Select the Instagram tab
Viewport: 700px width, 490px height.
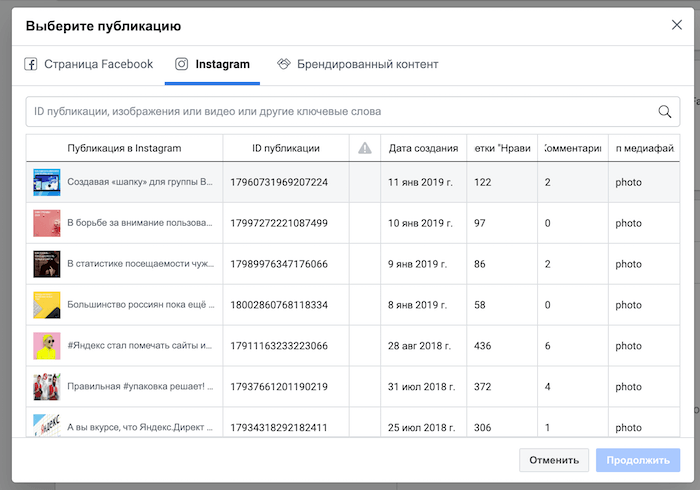click(212, 64)
